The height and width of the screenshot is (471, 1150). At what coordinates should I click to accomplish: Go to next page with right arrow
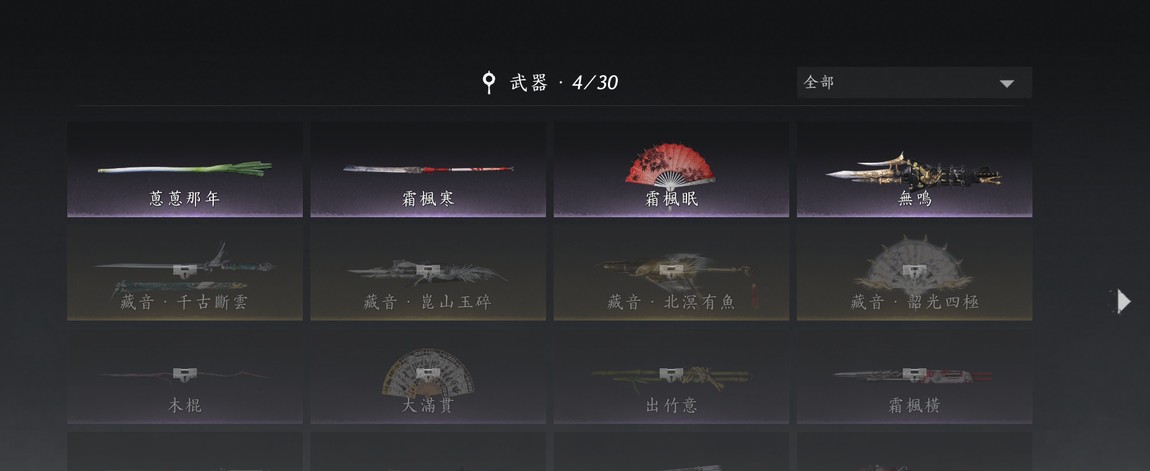coord(1123,301)
